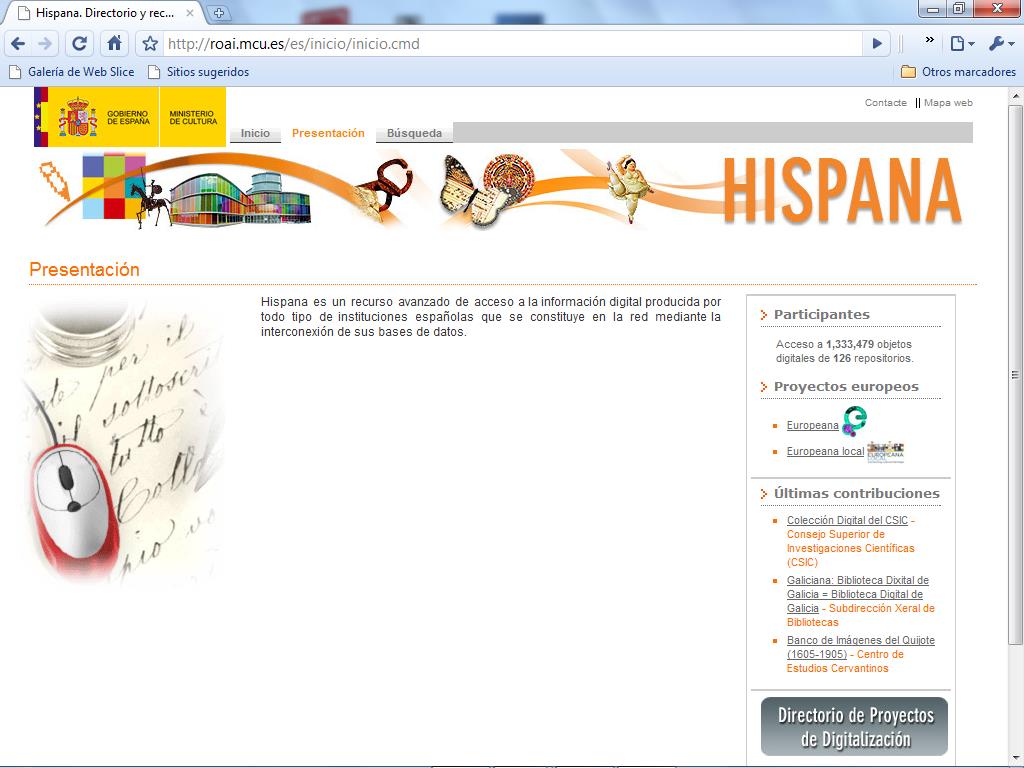Screen dimensions: 1024x768
Task: Click Directorio de Proyectos de Digitalización button
Action: tap(854, 727)
